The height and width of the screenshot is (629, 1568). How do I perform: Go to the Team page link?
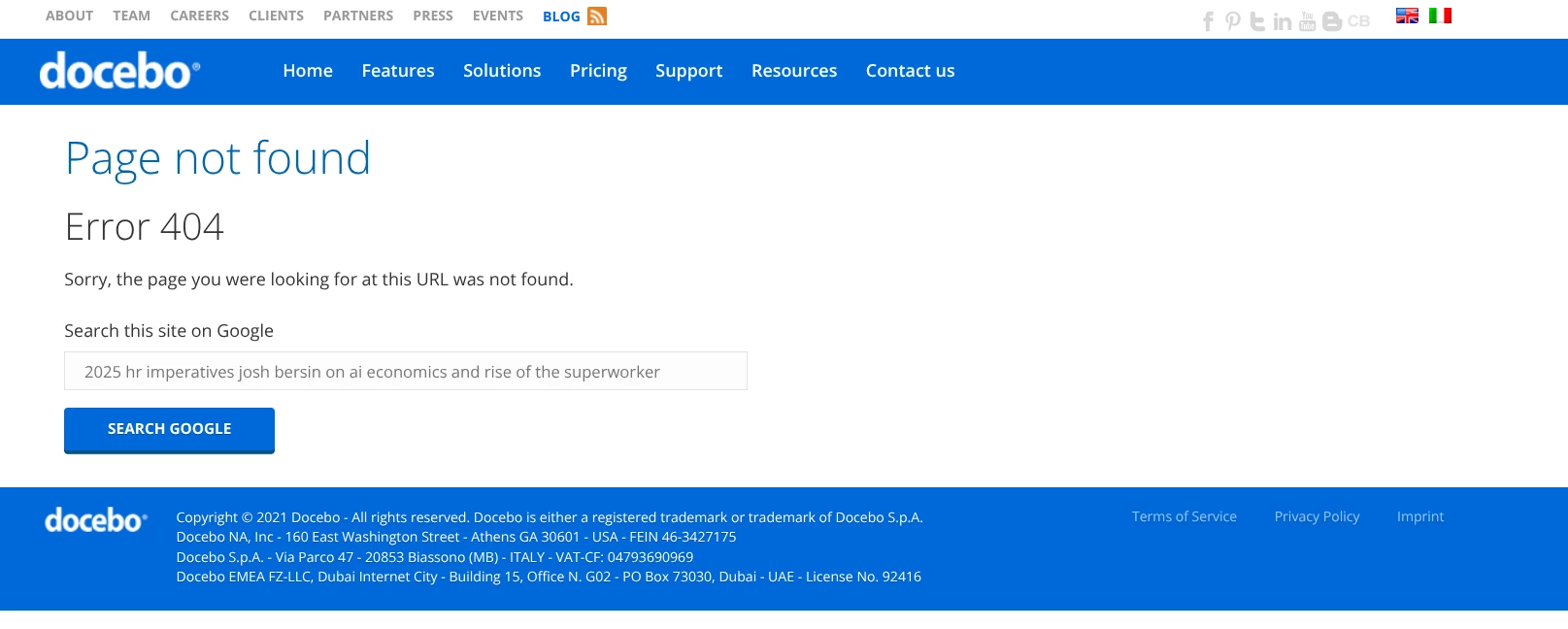coord(131,16)
